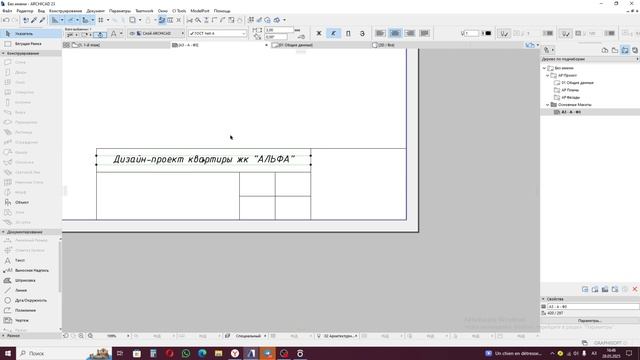
Task: Open the Параметры menu
Action: point(120,11)
